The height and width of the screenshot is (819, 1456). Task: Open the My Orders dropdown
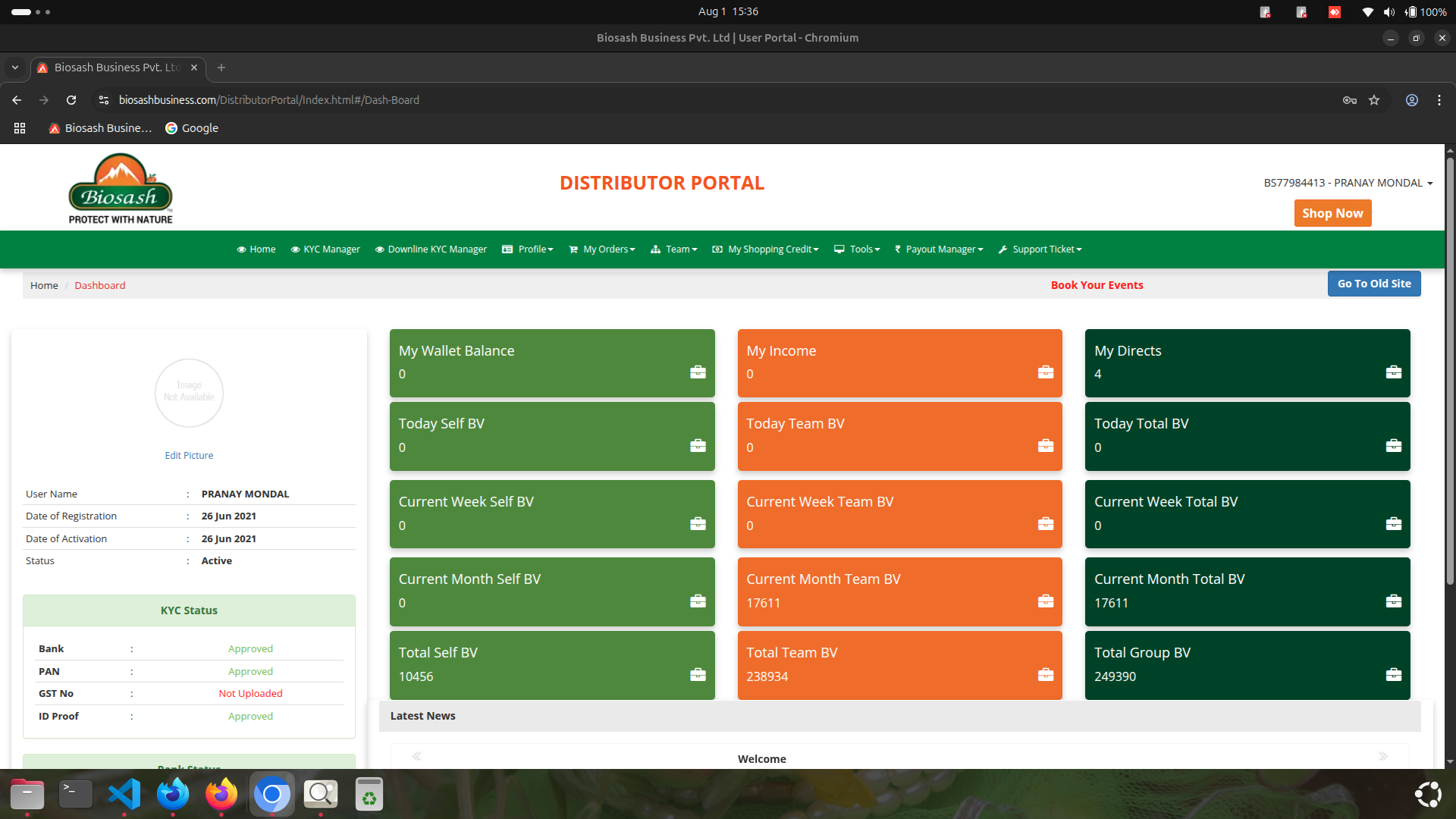click(x=608, y=249)
